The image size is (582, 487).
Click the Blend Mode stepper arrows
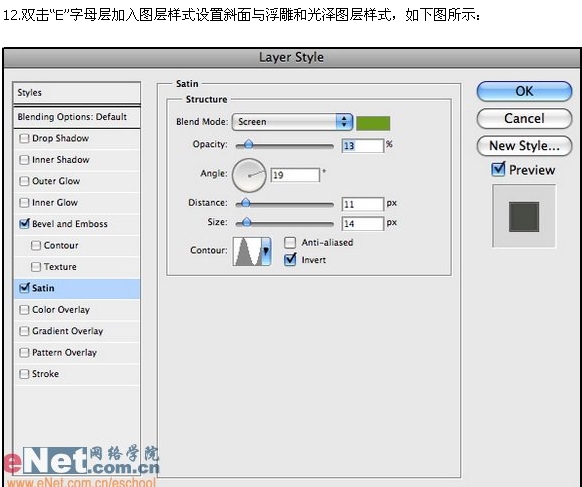tap(344, 122)
